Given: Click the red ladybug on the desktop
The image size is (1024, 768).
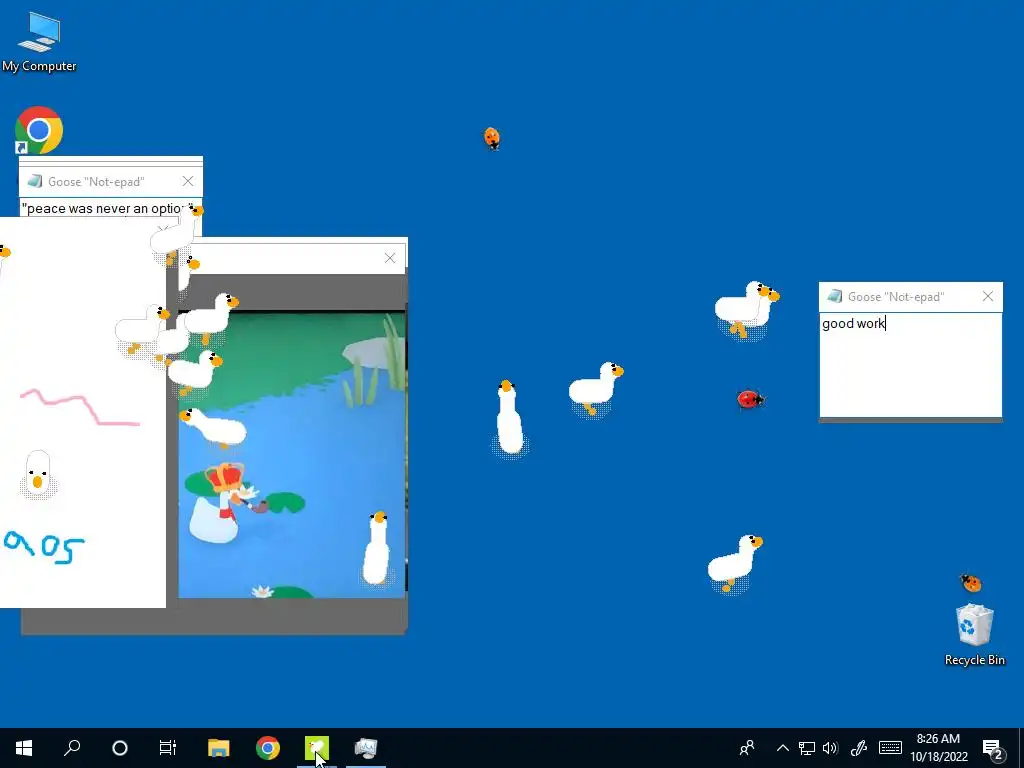Looking at the screenshot, I should coord(750,398).
